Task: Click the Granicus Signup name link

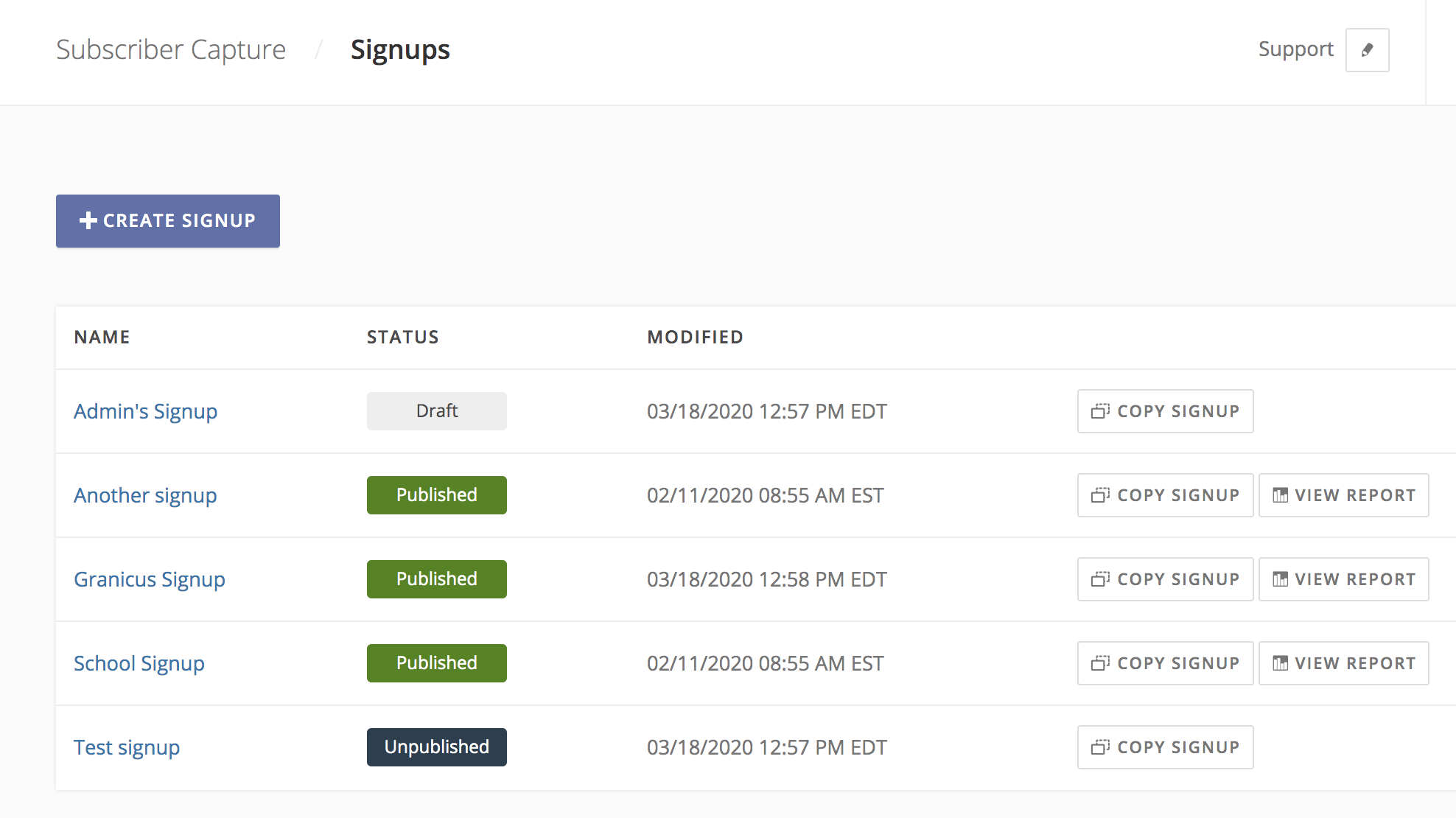Action: [x=149, y=578]
